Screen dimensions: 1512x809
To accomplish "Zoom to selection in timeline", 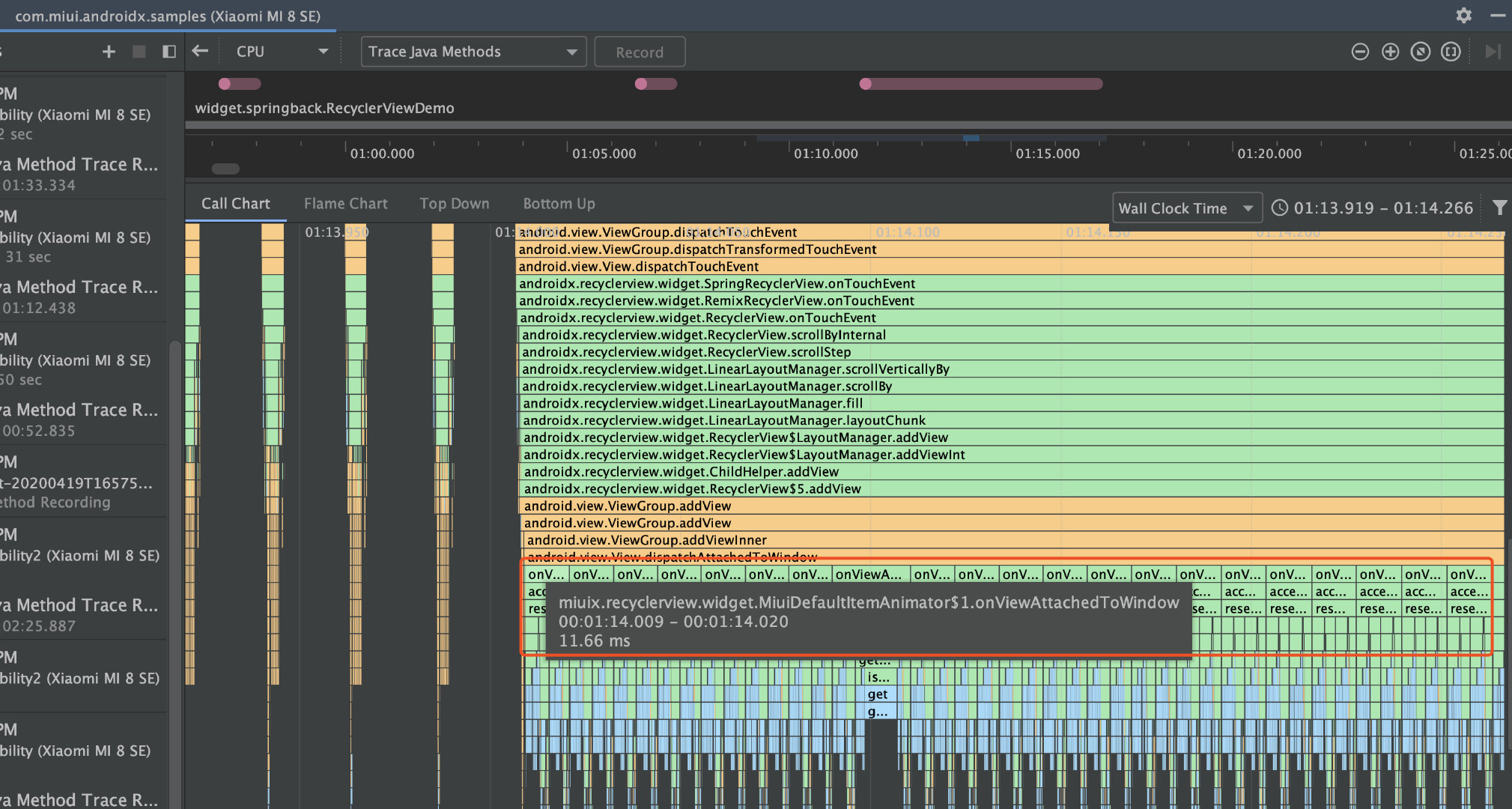I will tap(1451, 52).
